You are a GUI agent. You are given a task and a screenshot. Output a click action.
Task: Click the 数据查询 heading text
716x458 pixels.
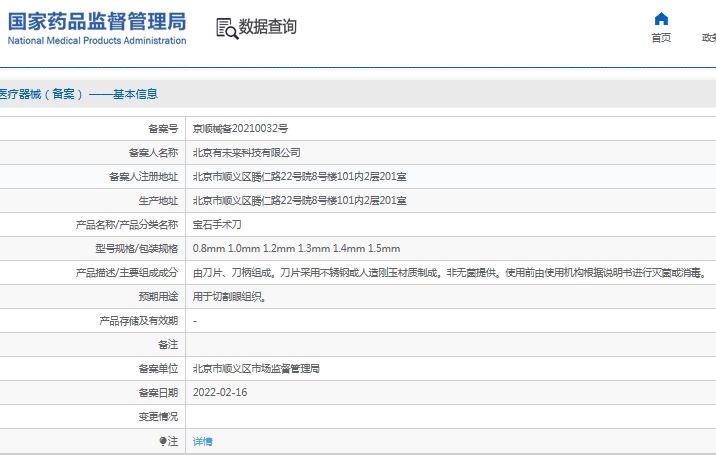(268, 26)
